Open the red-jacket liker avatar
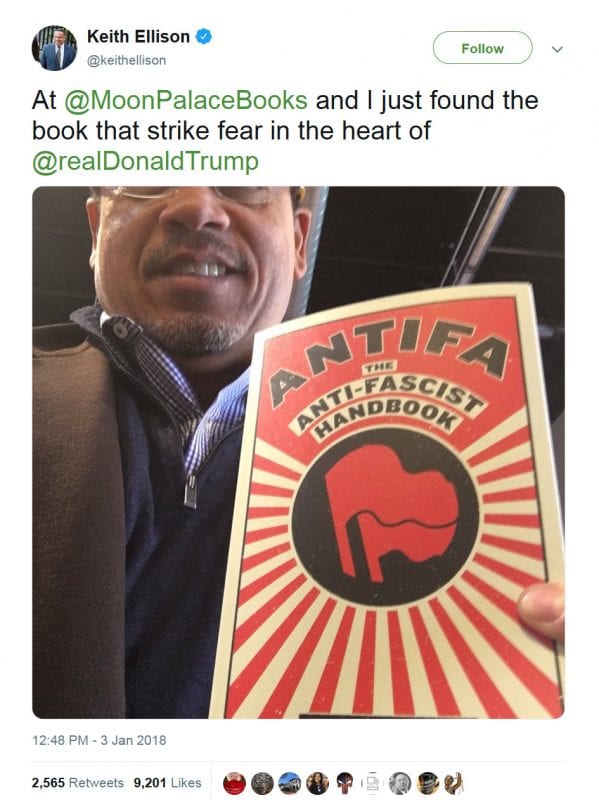 (x=234, y=783)
